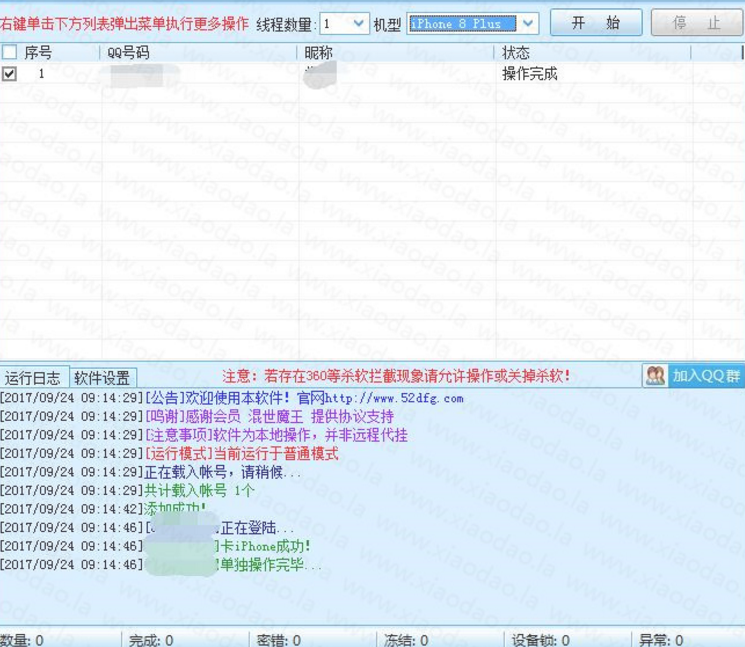Image resolution: width=745 pixels, height=647 pixels.
Task: Click the 鸣谢 混世魔王 log line
Action: 197,417
